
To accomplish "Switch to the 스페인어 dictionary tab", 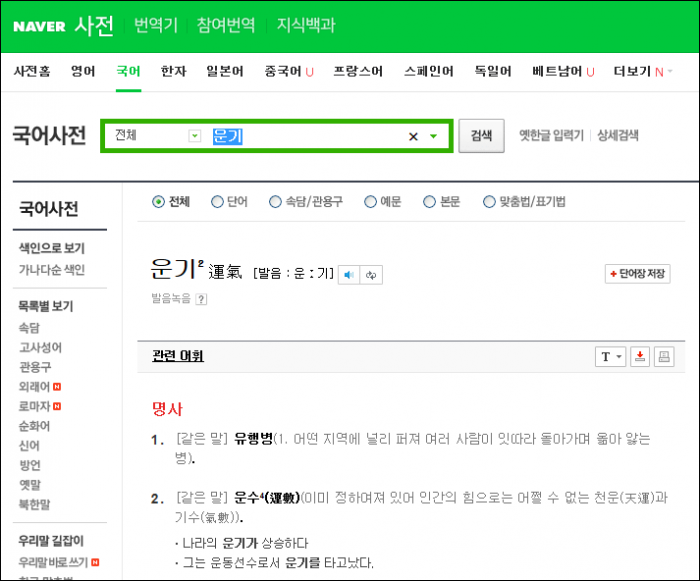I will [x=429, y=71].
